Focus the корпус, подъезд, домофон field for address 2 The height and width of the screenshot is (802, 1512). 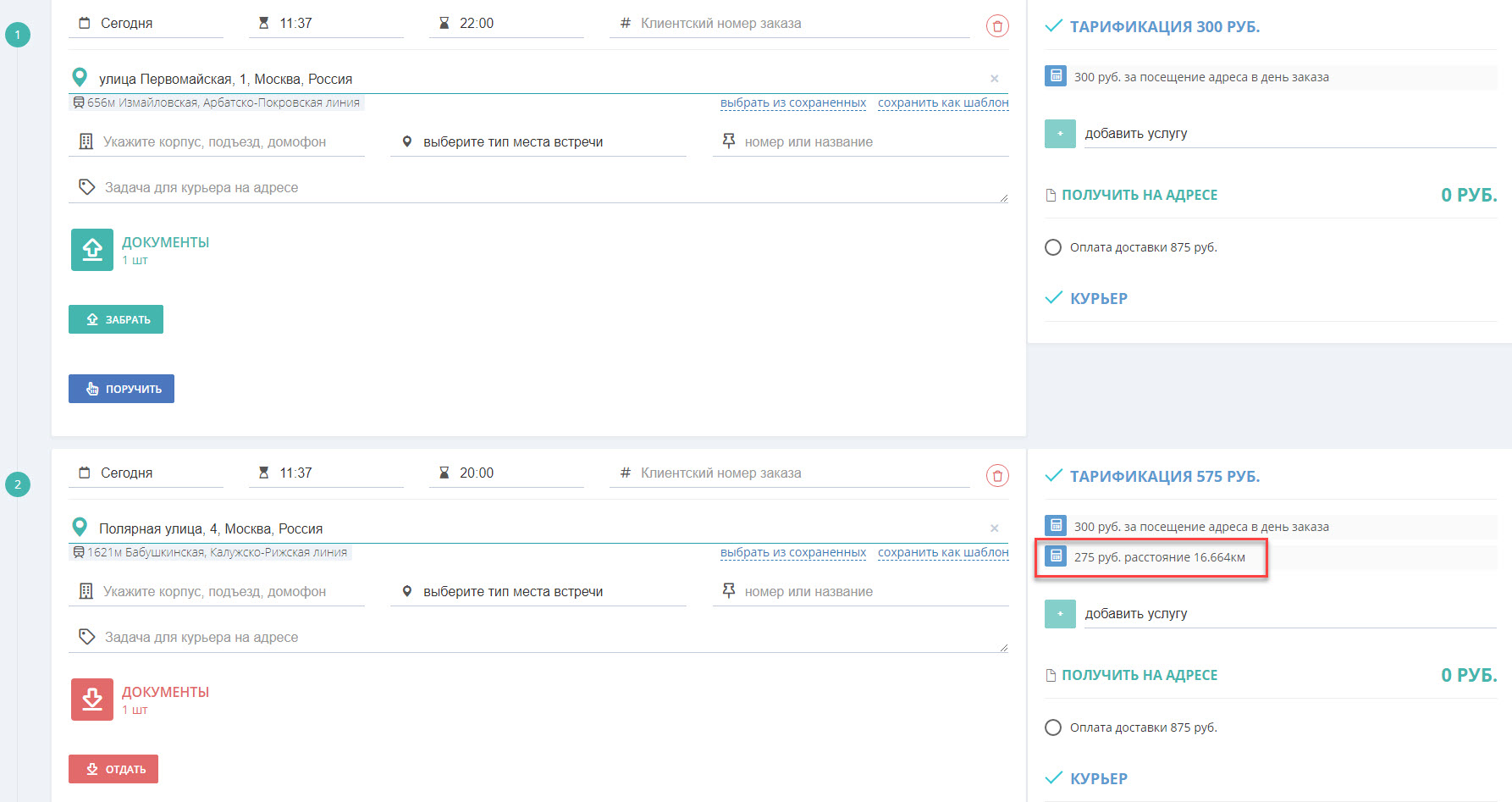(x=217, y=592)
